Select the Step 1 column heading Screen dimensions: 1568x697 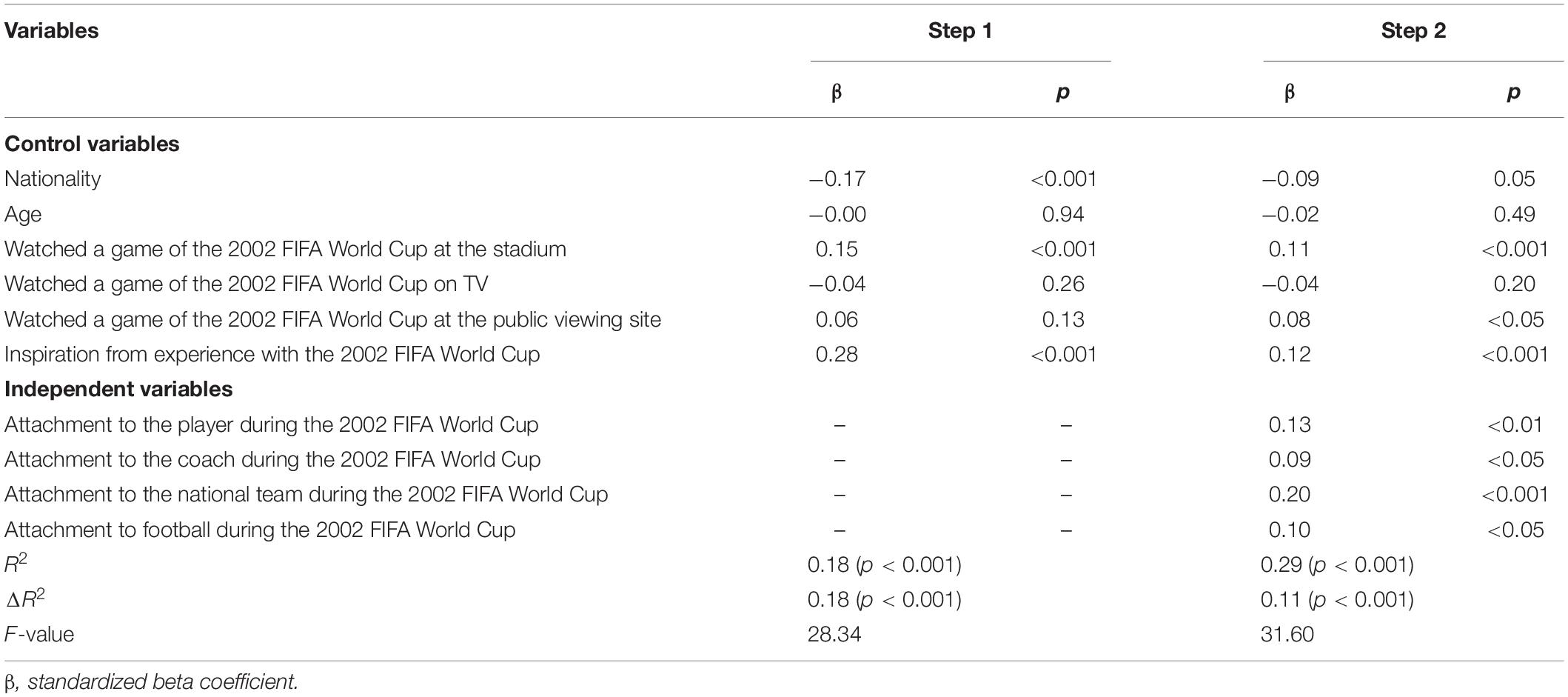tap(960, 30)
